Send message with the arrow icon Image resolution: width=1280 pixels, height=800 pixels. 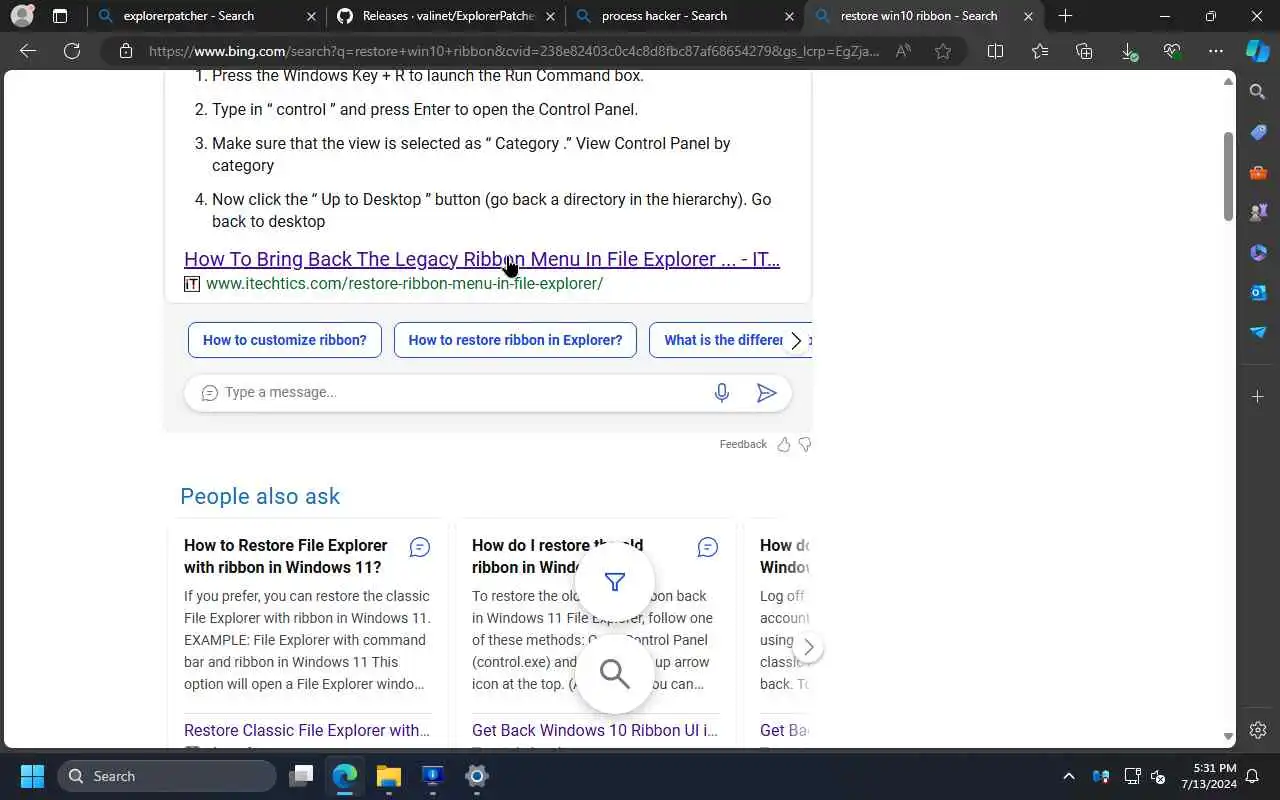pos(766,393)
